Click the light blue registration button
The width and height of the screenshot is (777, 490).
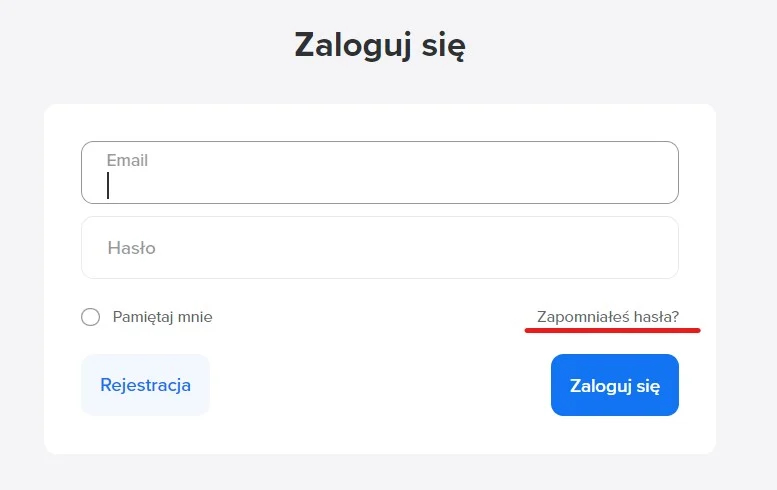(x=145, y=385)
